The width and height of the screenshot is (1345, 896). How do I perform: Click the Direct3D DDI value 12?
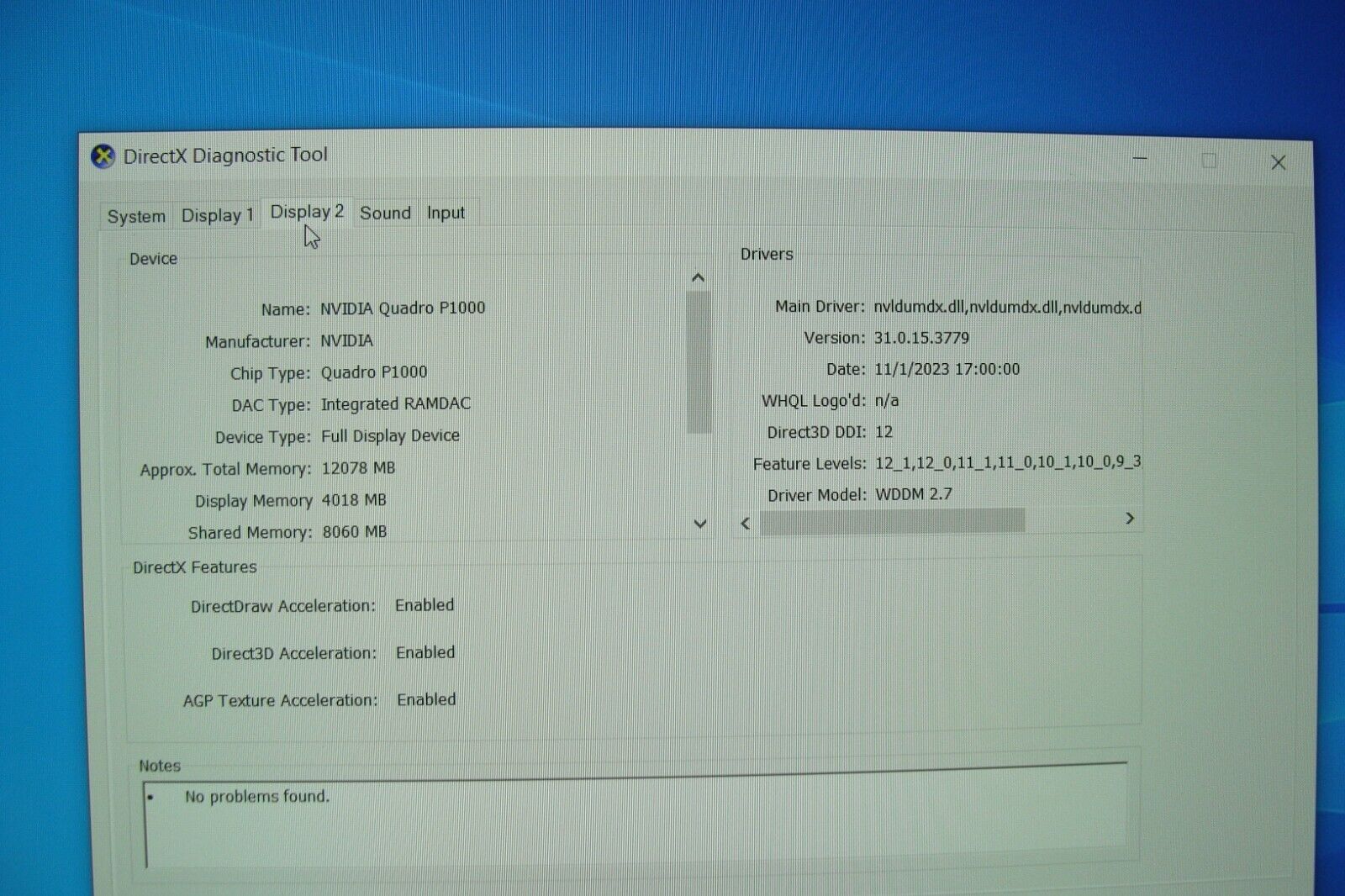[883, 431]
